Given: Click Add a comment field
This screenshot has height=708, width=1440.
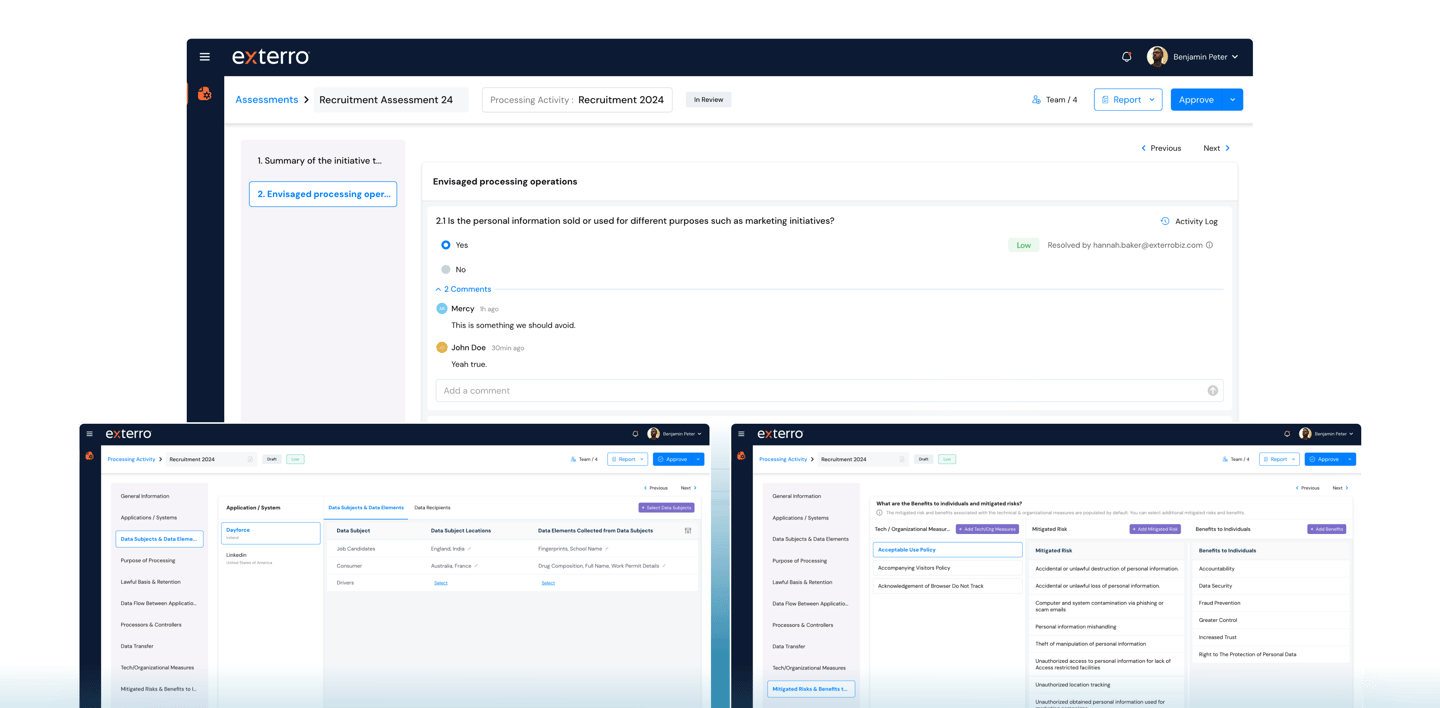Looking at the screenshot, I should point(829,391).
